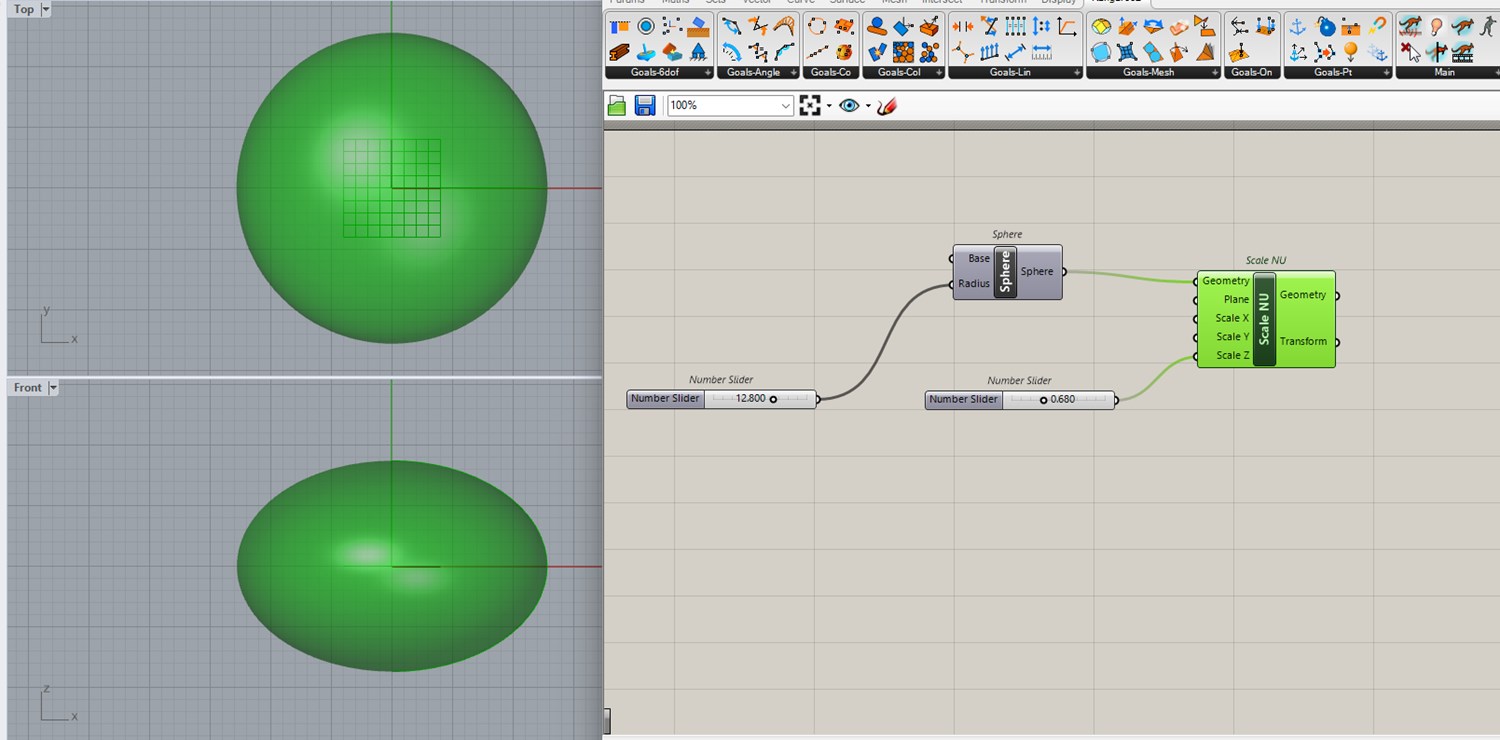Open the arrow beside the eye icon
Image resolution: width=1500 pixels, height=740 pixels.
pyautogui.click(x=868, y=105)
